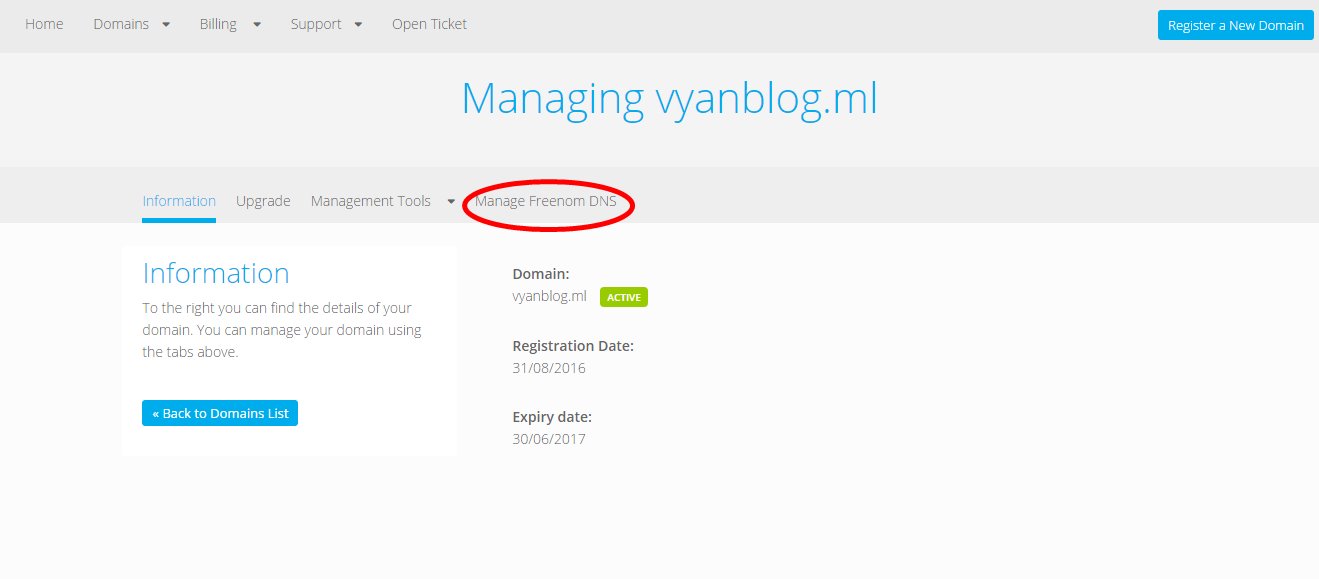Switch to the Upgrade tab

pyautogui.click(x=263, y=201)
